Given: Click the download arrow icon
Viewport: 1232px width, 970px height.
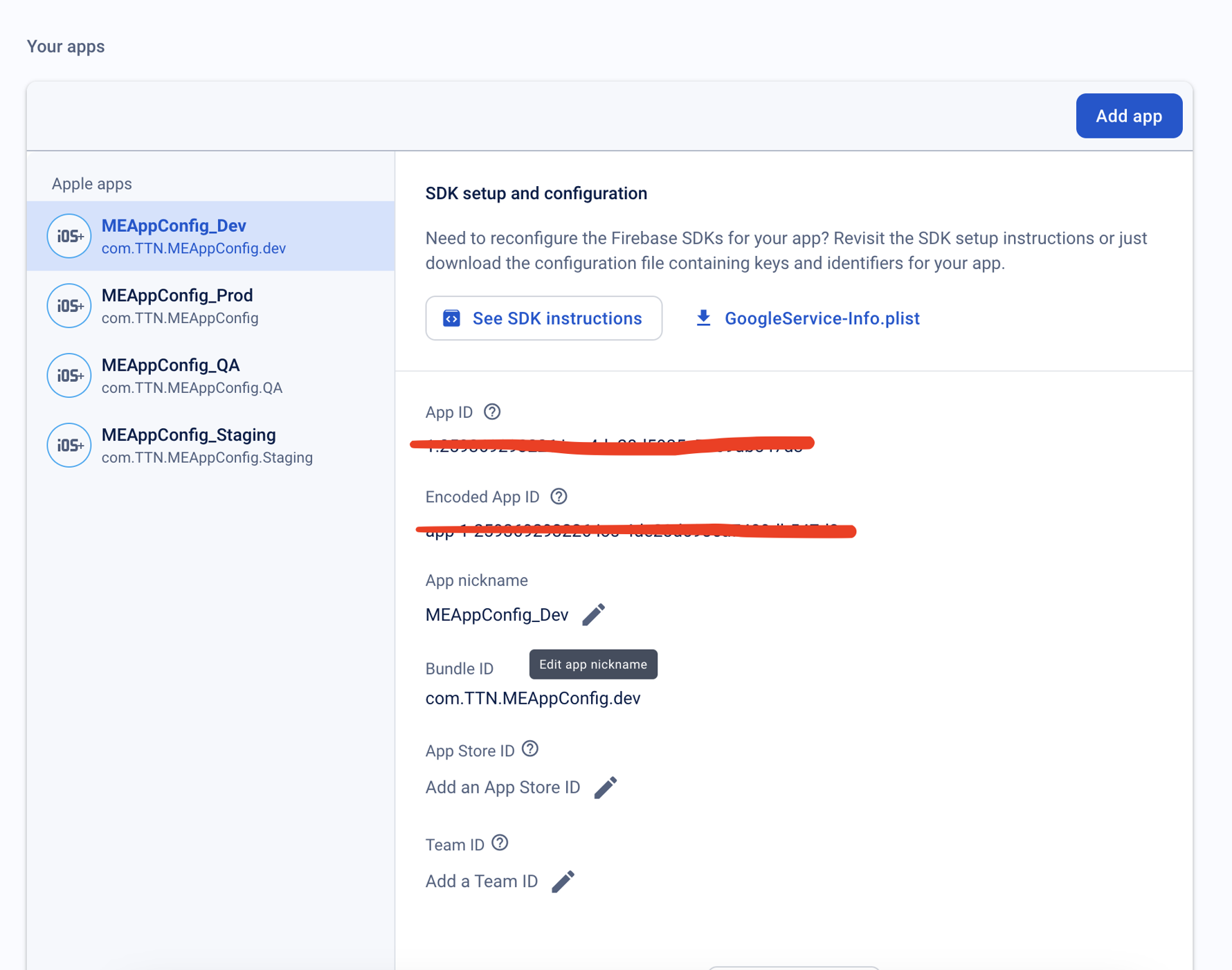Looking at the screenshot, I should [x=703, y=318].
